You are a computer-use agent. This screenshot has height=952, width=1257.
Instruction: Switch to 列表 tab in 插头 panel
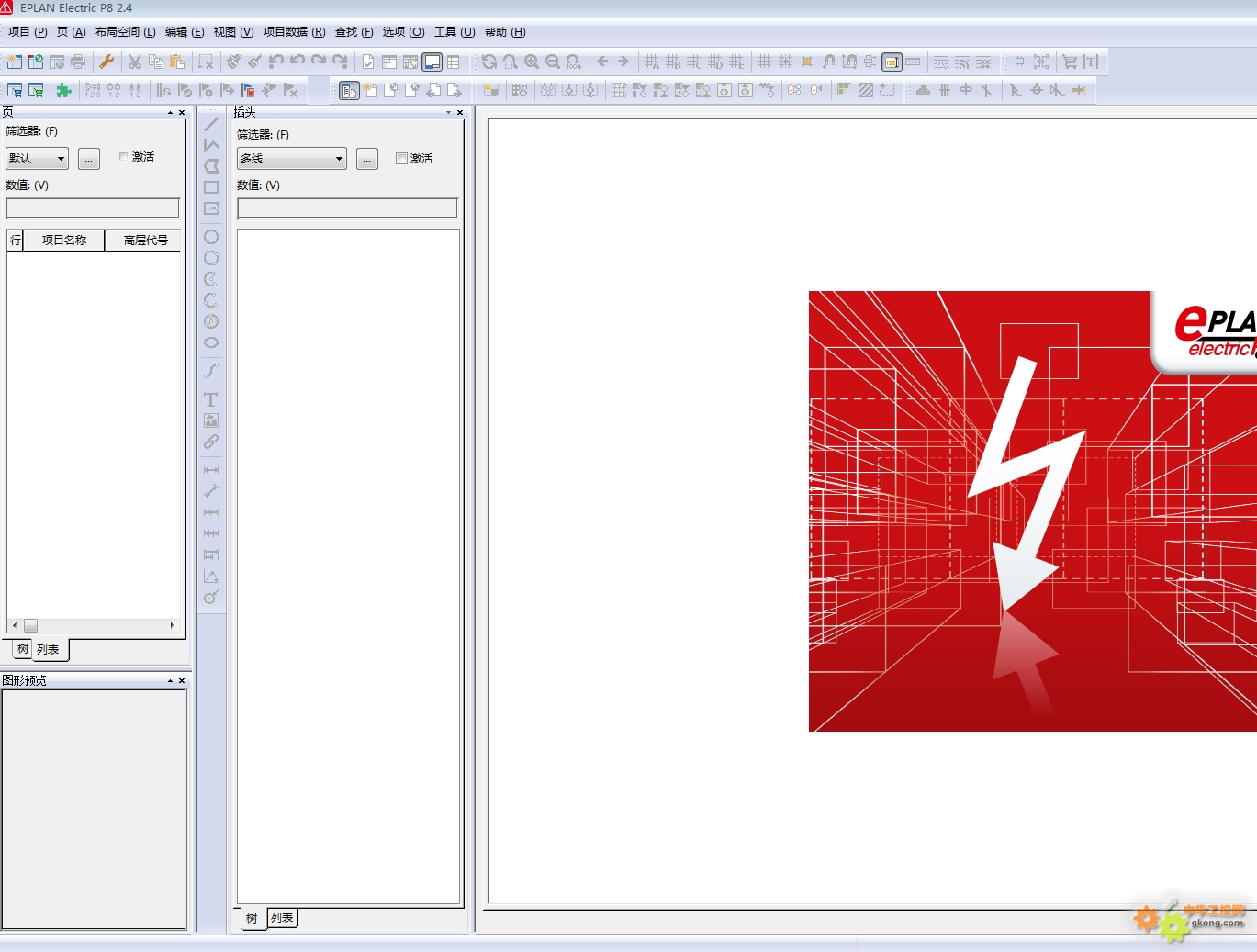[282, 918]
